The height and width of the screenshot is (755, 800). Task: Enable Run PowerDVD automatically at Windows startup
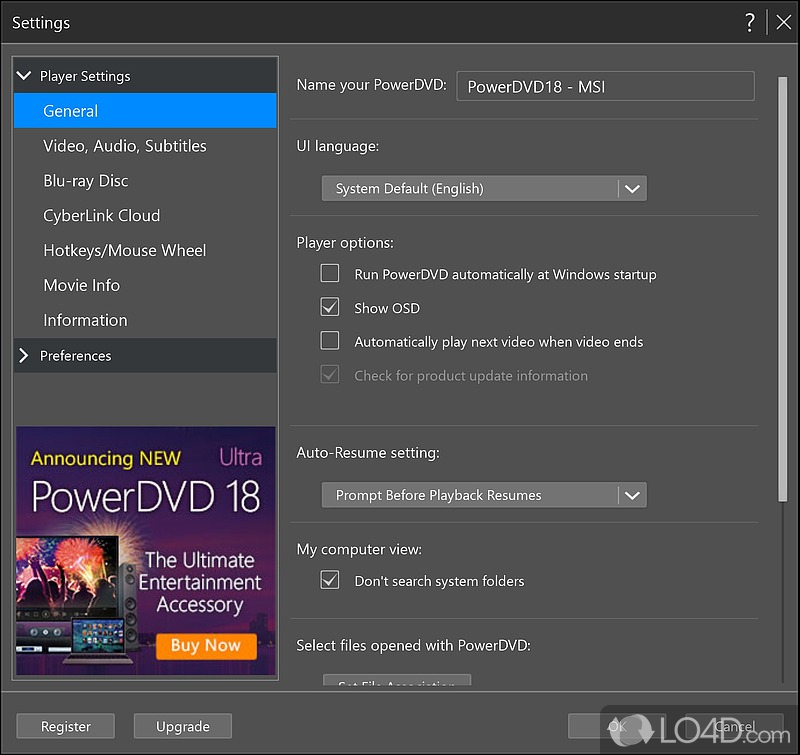point(330,273)
